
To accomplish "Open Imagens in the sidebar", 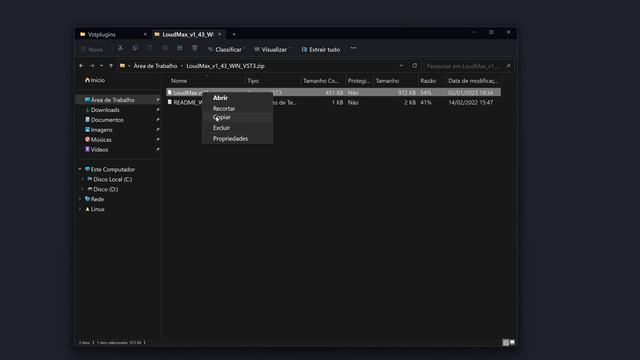I will (x=98, y=130).
